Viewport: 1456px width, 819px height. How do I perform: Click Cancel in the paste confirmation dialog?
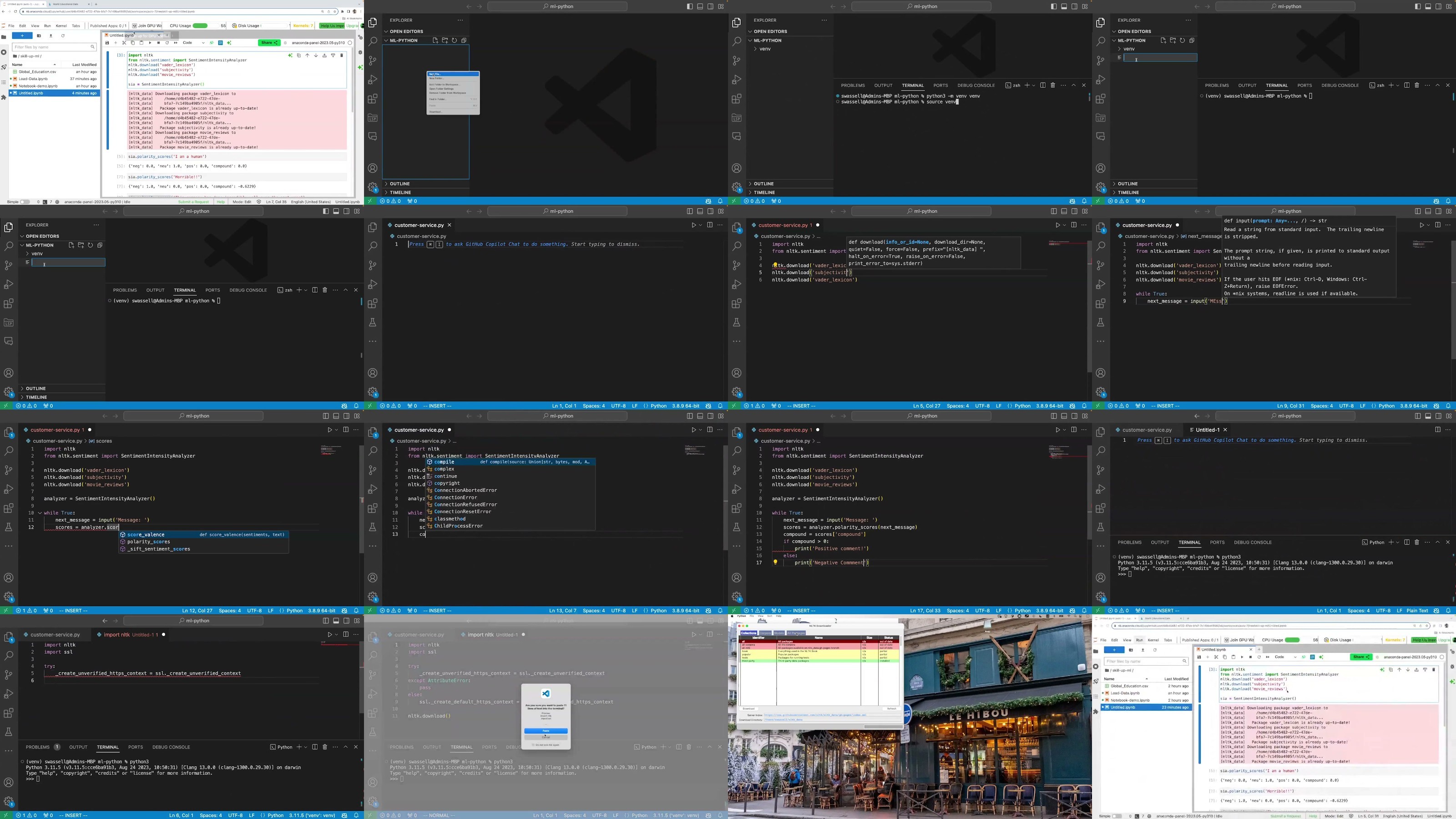[546, 737]
